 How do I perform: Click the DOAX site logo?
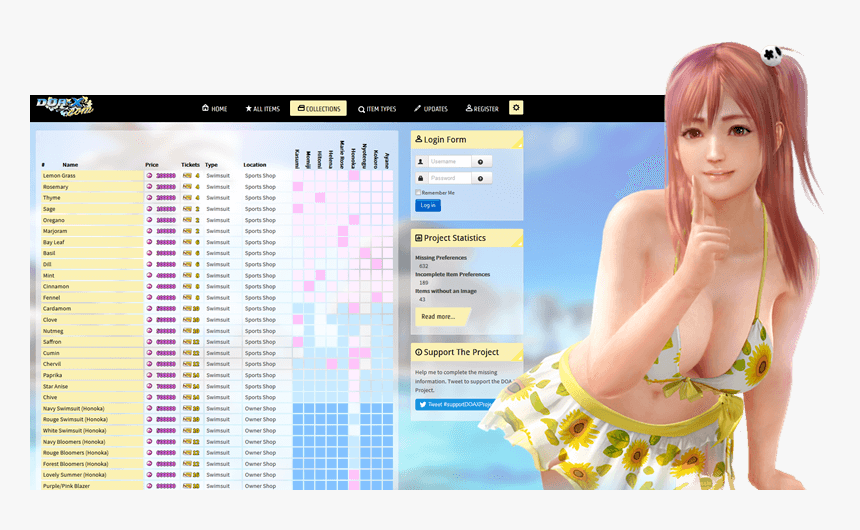[x=65, y=106]
